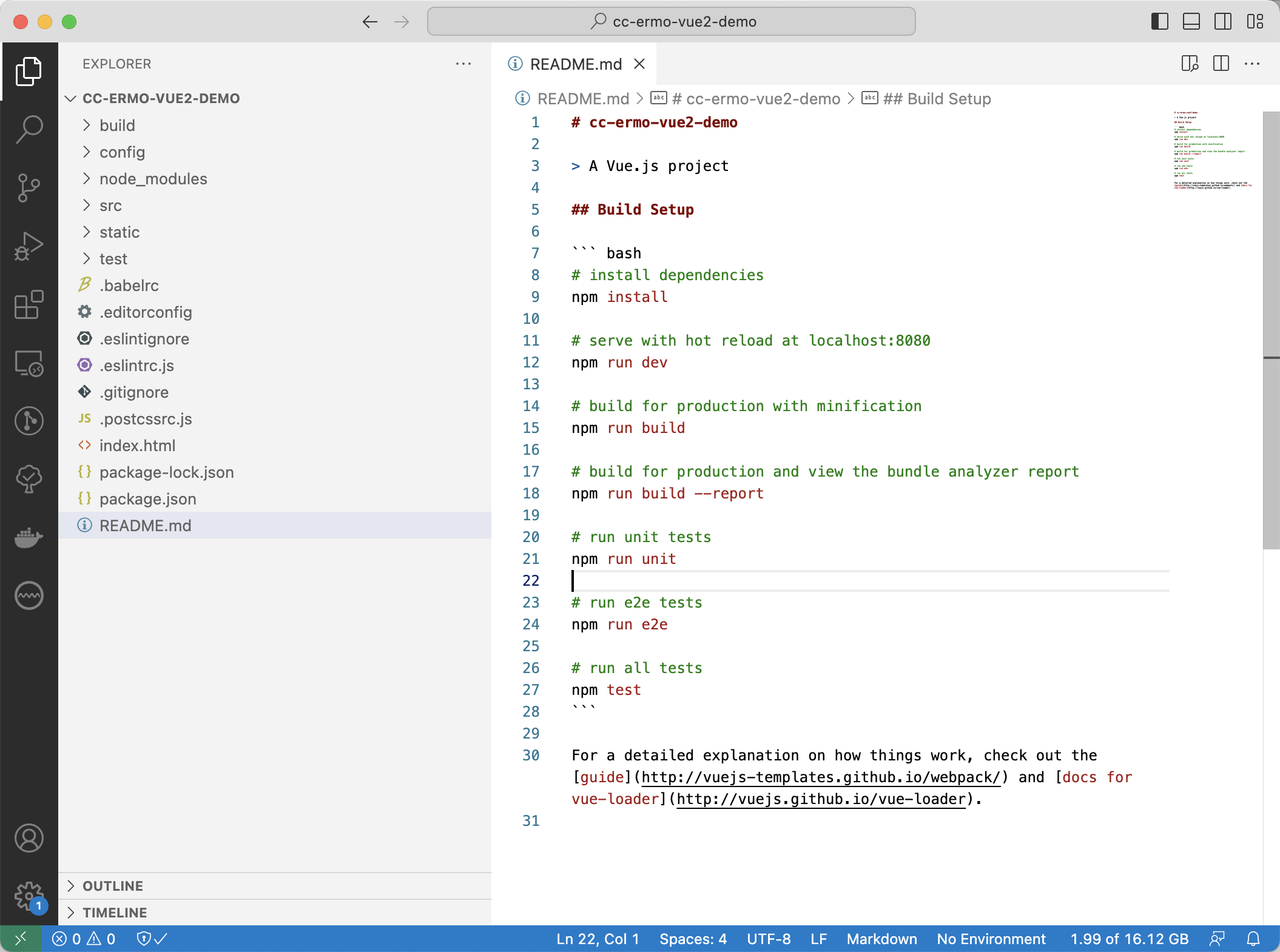Expand the OUTLINE section

275,886
